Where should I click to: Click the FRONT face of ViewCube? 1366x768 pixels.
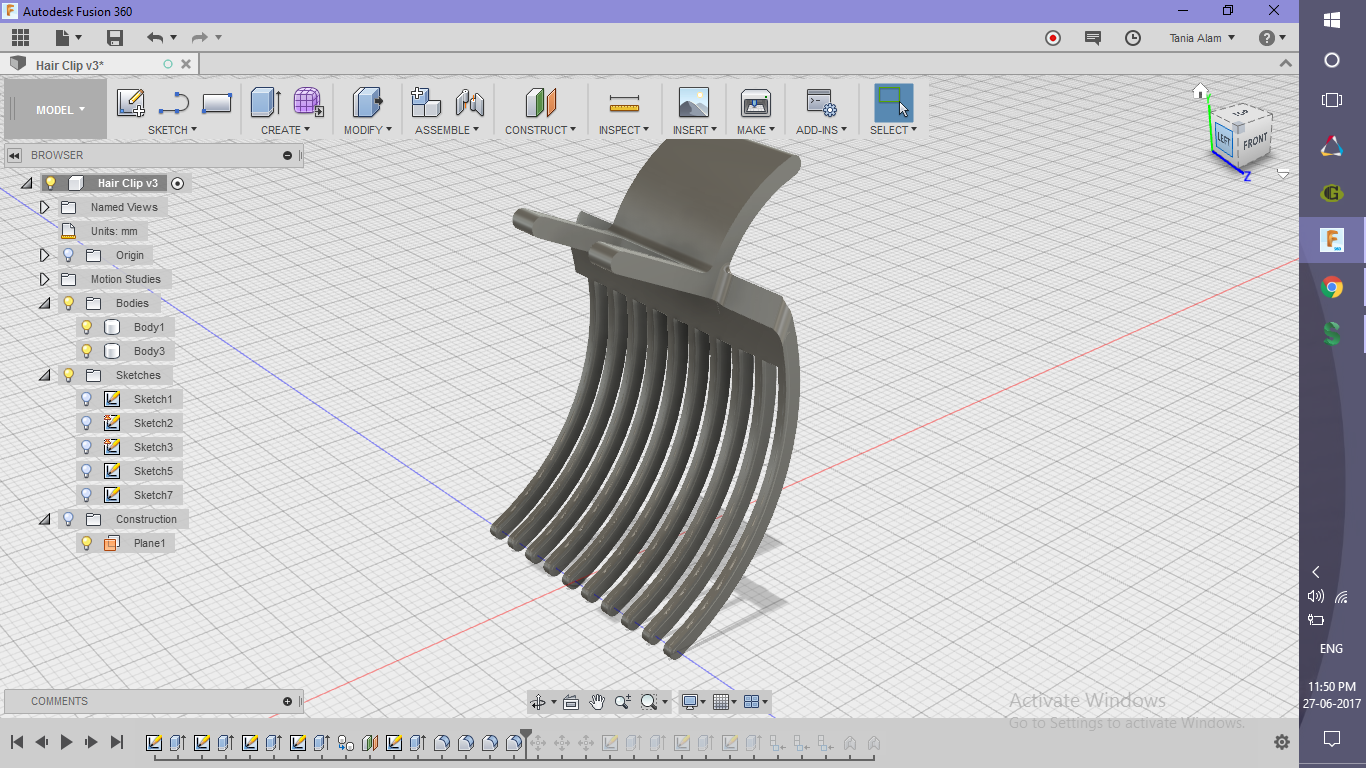(x=1254, y=141)
